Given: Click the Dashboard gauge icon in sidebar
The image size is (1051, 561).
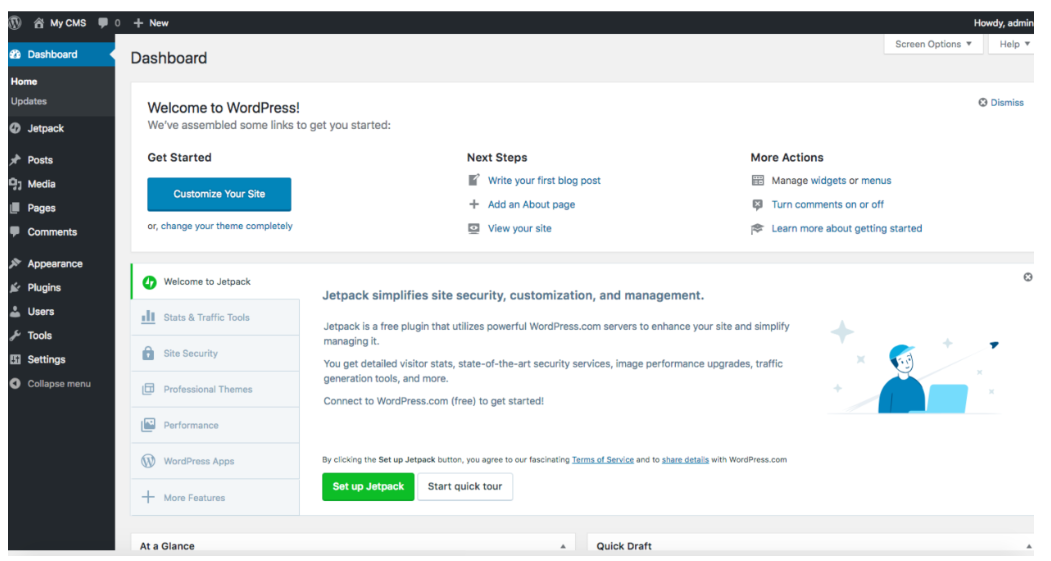Looking at the screenshot, I should (15, 54).
